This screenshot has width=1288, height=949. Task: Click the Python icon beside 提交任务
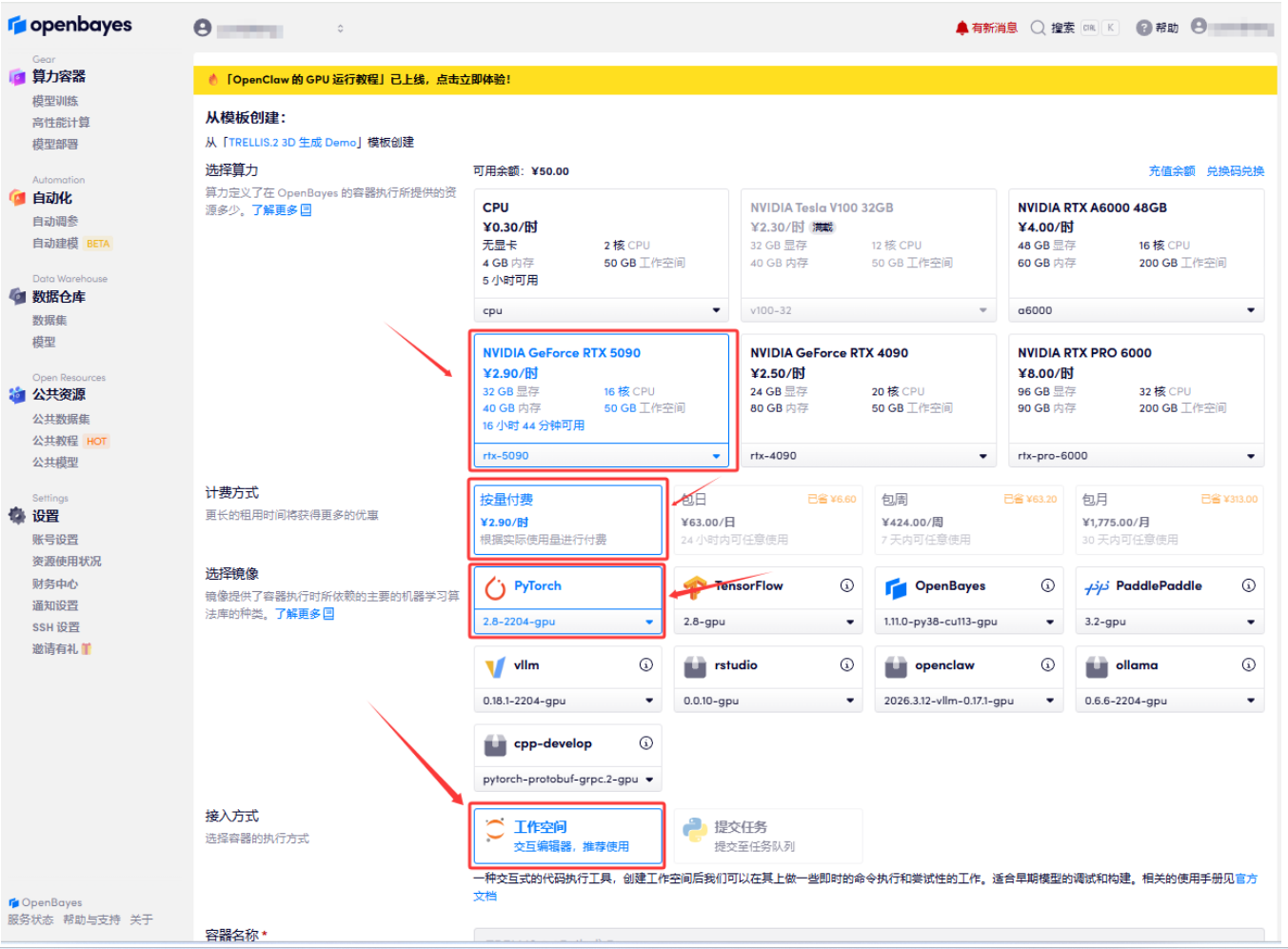(695, 831)
